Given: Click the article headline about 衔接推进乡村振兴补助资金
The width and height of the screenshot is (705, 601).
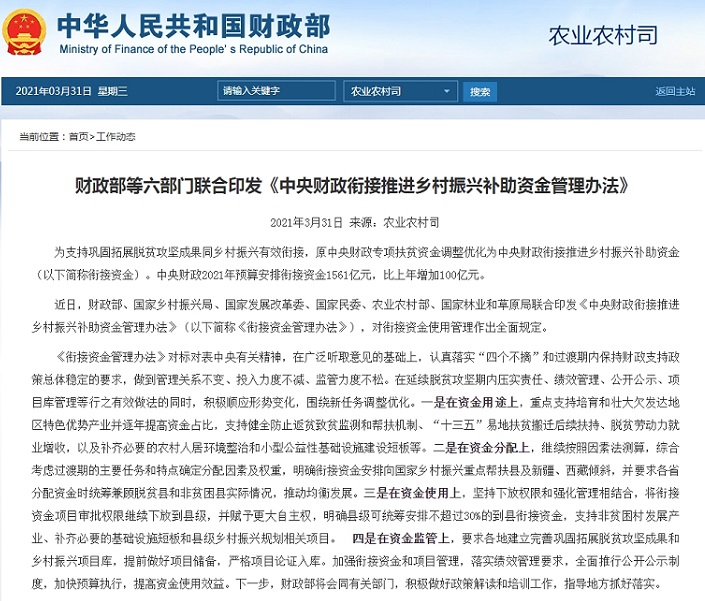Looking at the screenshot, I should coord(351,186).
